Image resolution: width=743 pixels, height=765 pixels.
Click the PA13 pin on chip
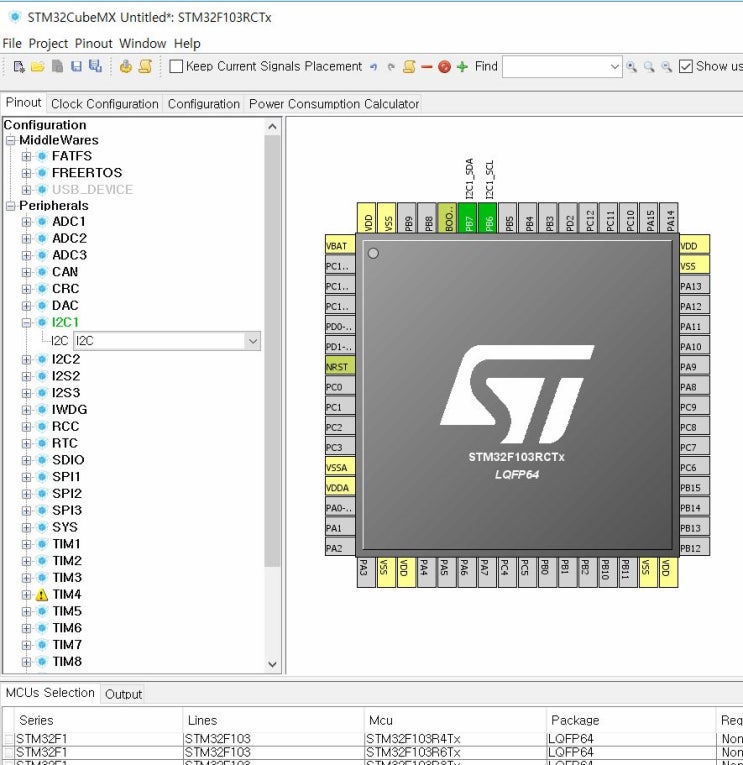pos(695,286)
